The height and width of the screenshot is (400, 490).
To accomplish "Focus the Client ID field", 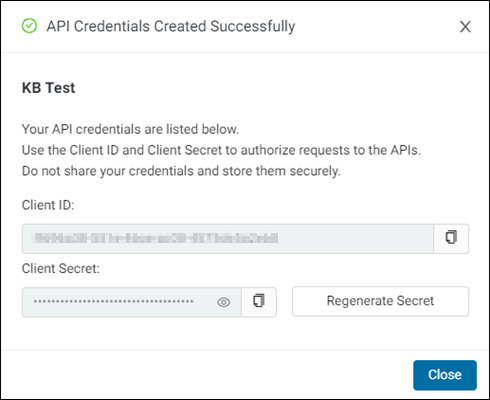I will (228, 239).
